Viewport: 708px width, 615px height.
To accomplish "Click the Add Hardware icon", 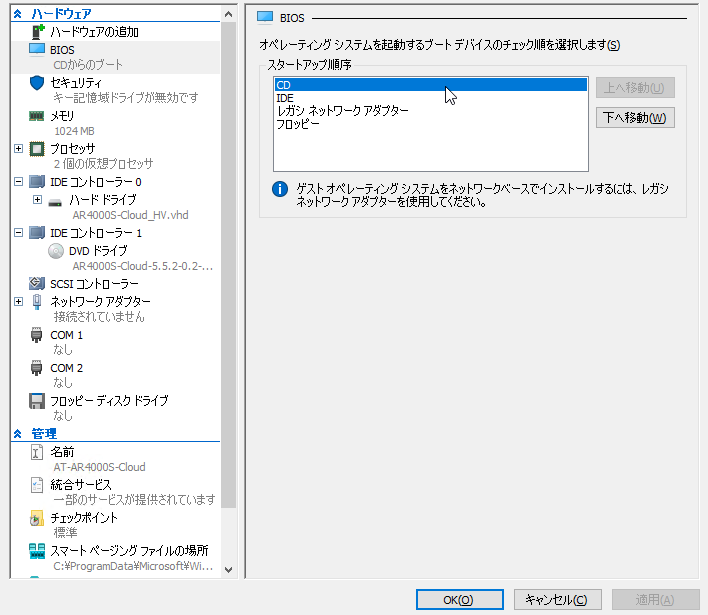I will click(x=37, y=32).
